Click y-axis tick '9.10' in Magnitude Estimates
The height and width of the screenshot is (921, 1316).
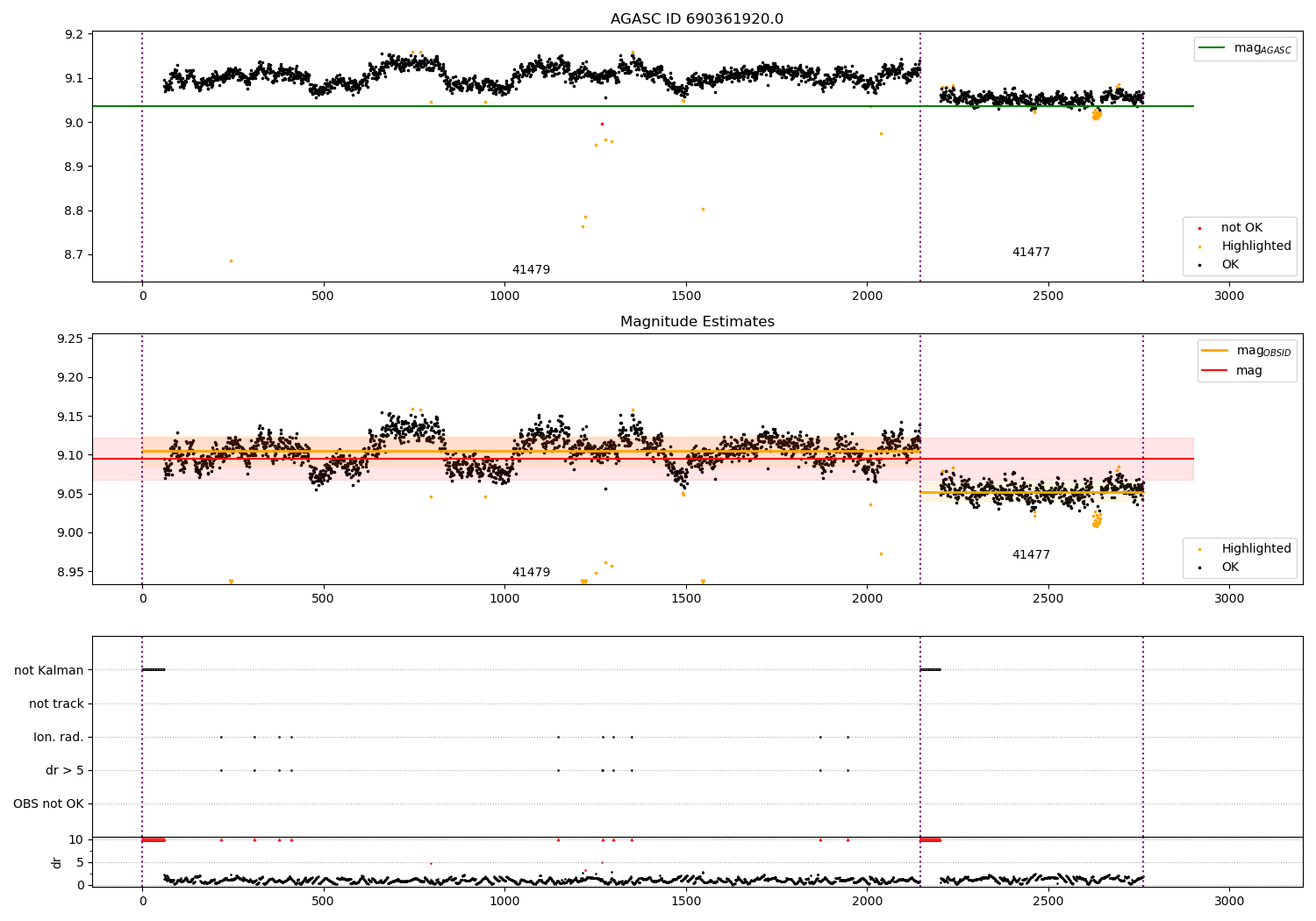coord(70,455)
